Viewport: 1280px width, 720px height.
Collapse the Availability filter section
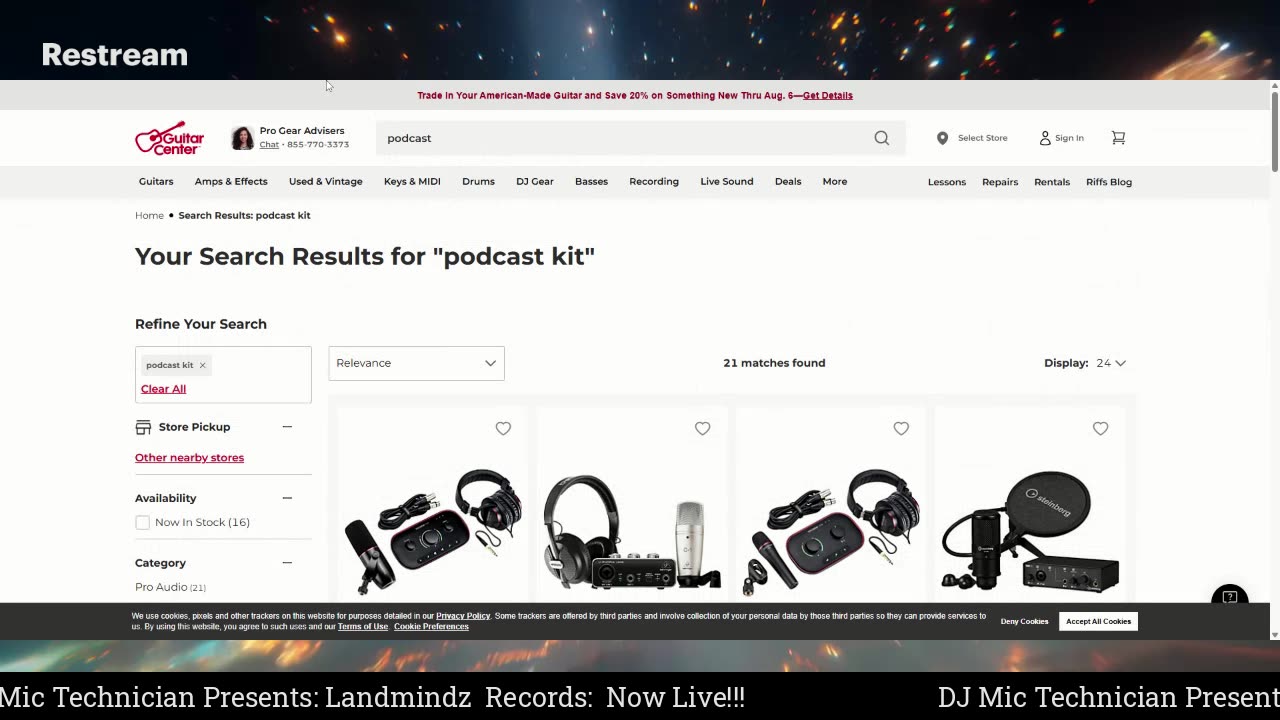coord(287,498)
